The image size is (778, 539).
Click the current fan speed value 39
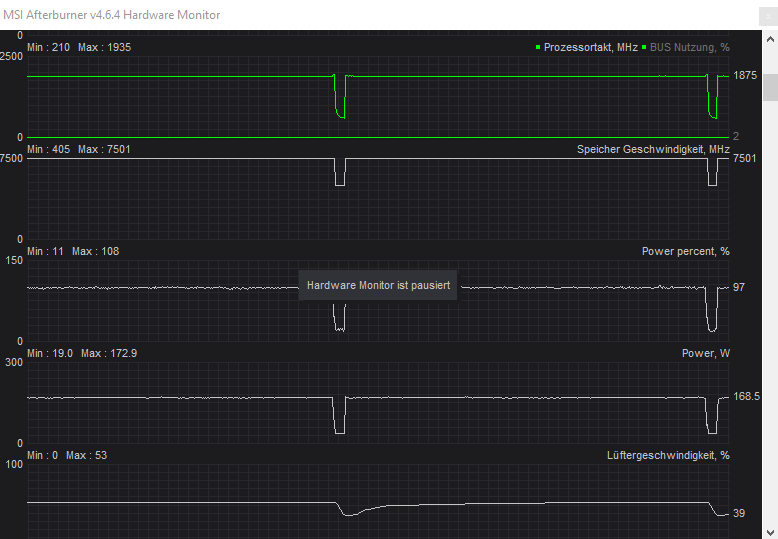(739, 513)
